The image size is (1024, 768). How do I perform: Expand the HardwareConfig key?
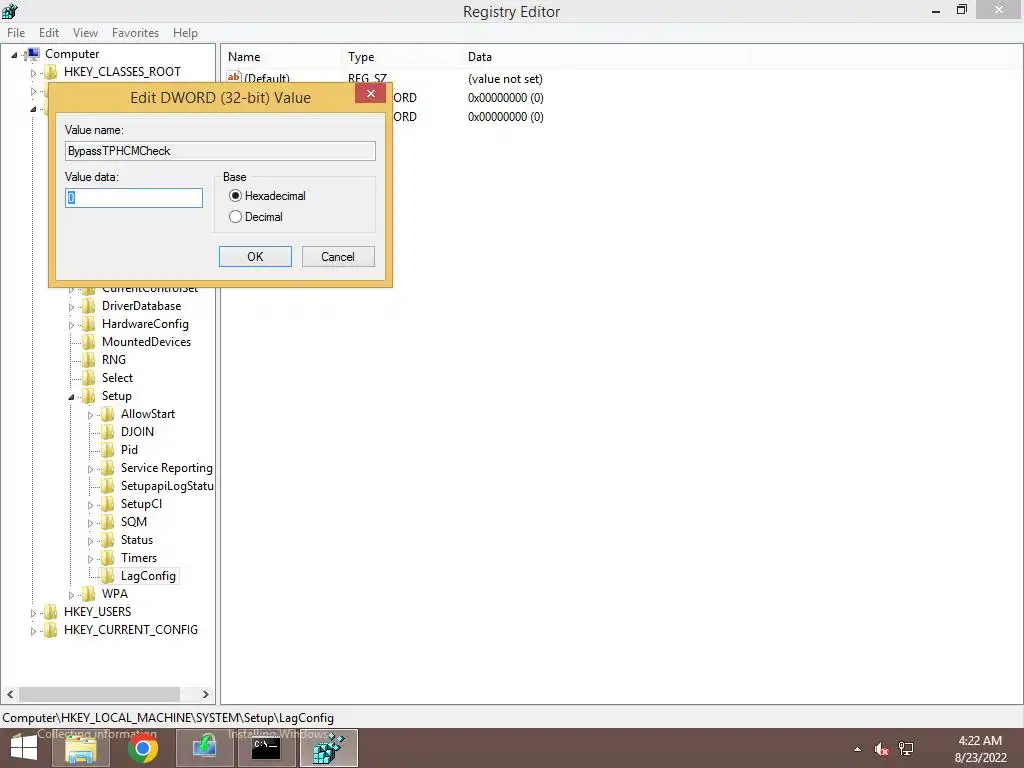click(71, 325)
